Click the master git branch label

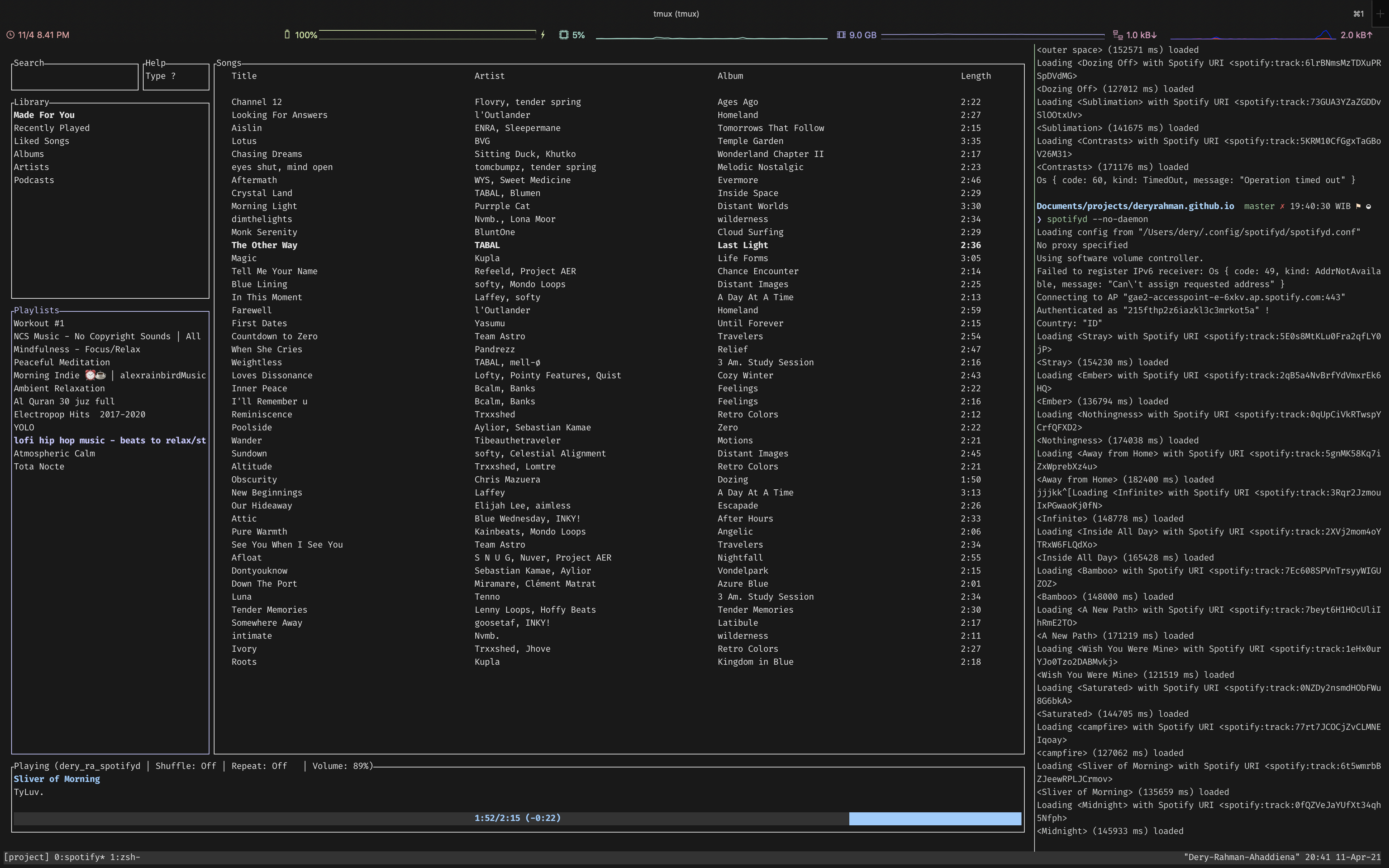point(1259,206)
